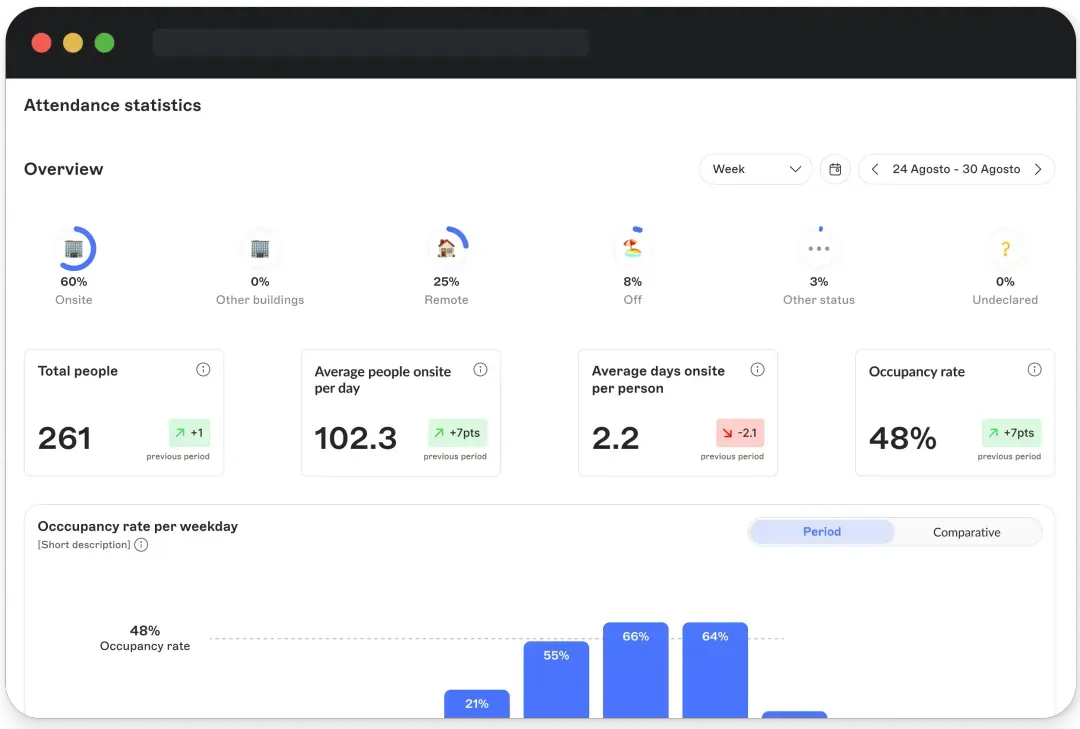Click the Attendance statistics heading

pos(112,105)
